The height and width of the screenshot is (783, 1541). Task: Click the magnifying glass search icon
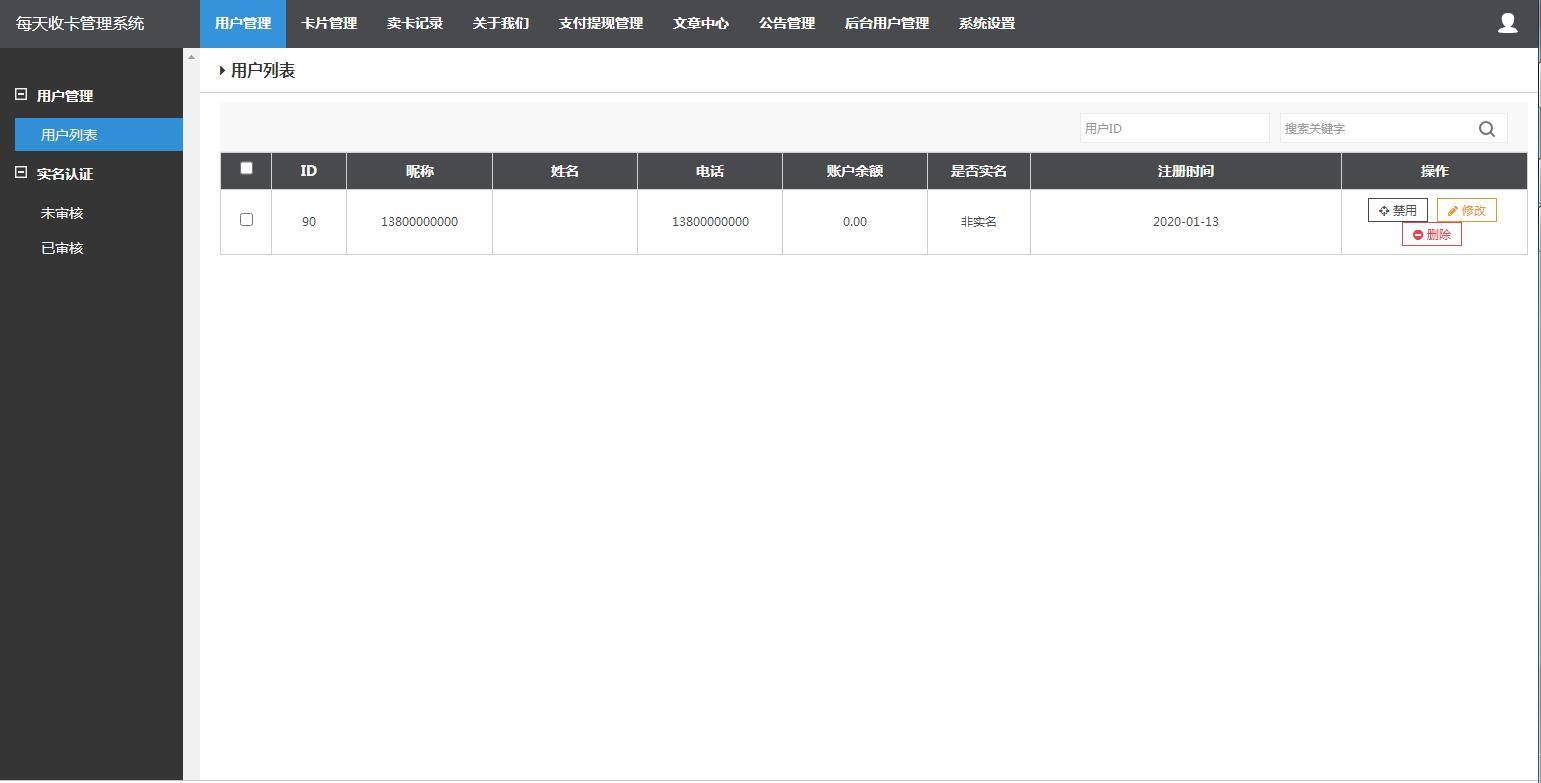pos(1486,128)
